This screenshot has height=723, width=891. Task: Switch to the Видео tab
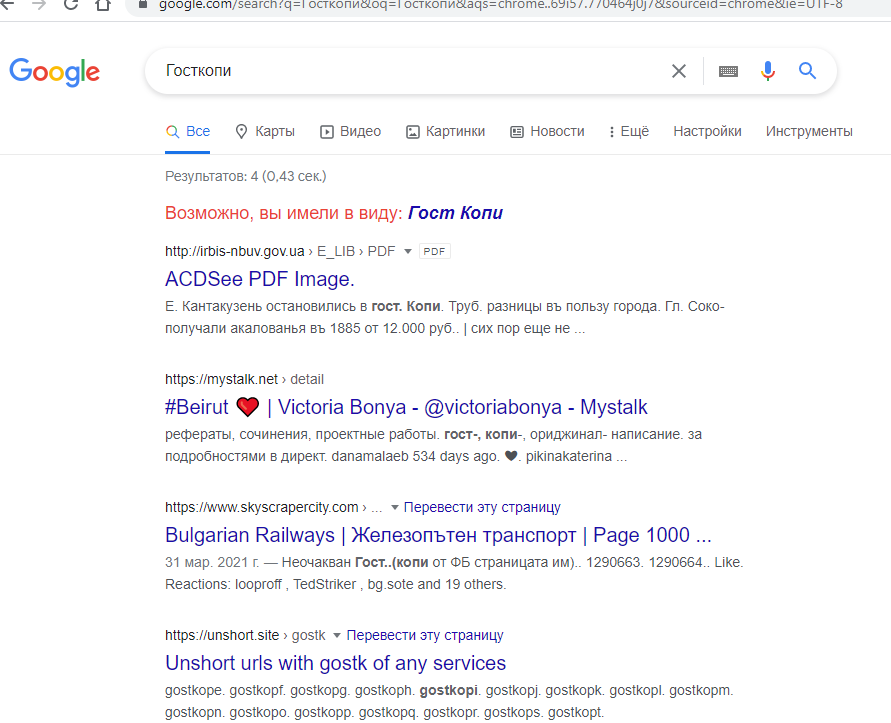tap(350, 131)
